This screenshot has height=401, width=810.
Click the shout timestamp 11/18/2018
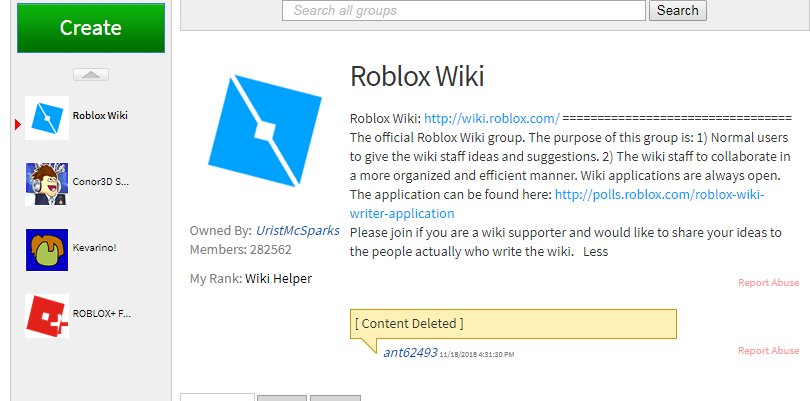(x=477, y=354)
